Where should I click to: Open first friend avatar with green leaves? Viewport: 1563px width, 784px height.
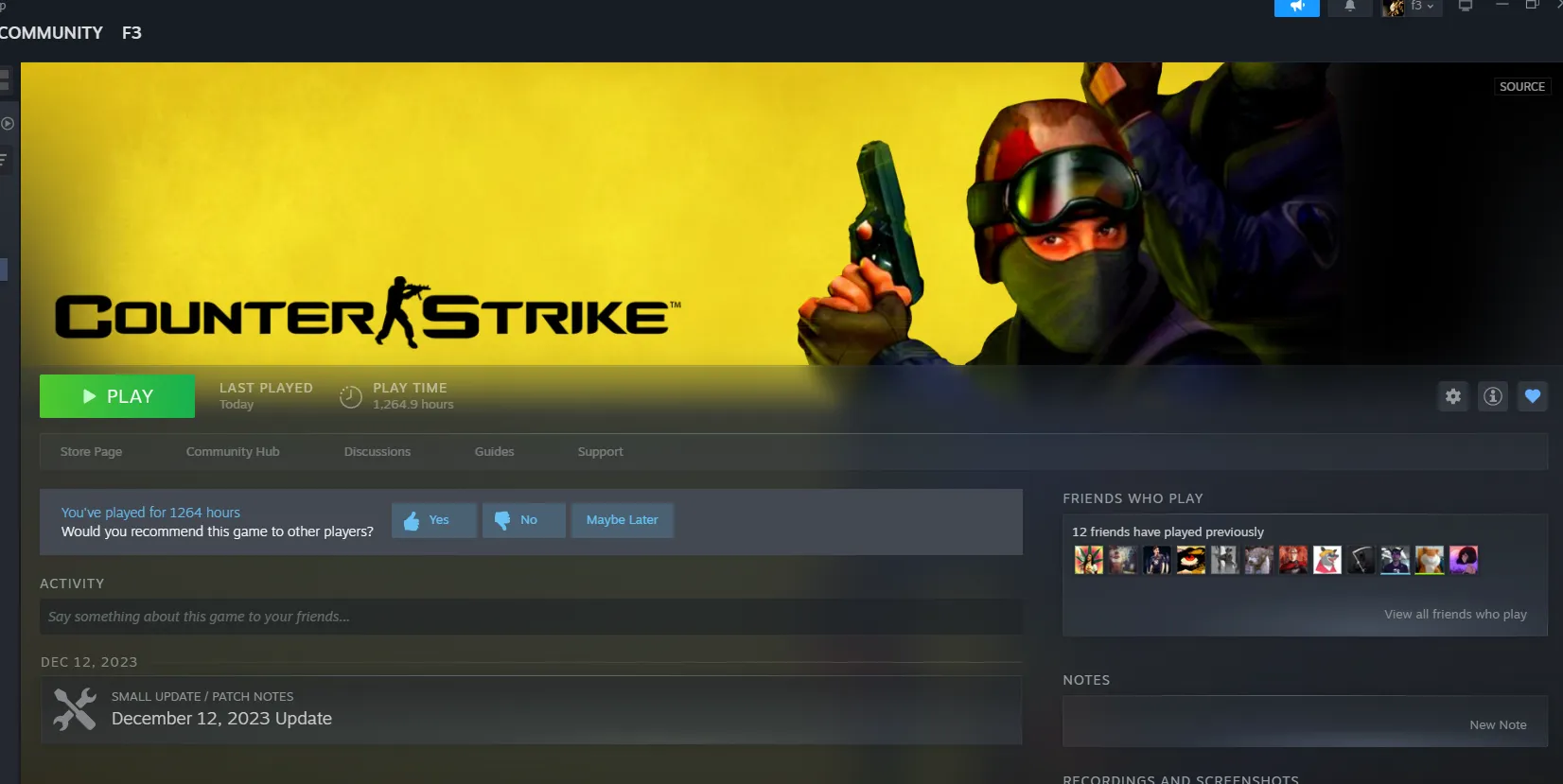pyautogui.click(x=1089, y=560)
